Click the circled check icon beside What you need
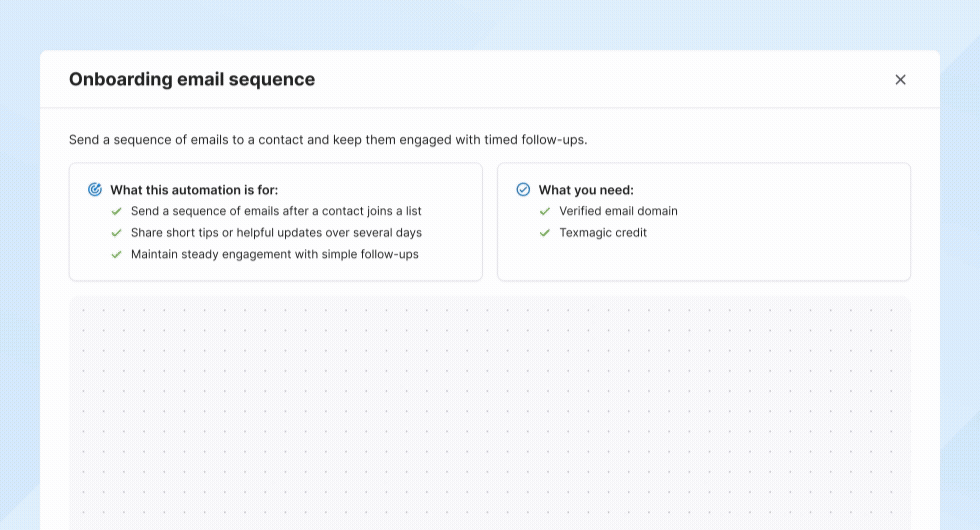Image resolution: width=980 pixels, height=530 pixels. 523,190
